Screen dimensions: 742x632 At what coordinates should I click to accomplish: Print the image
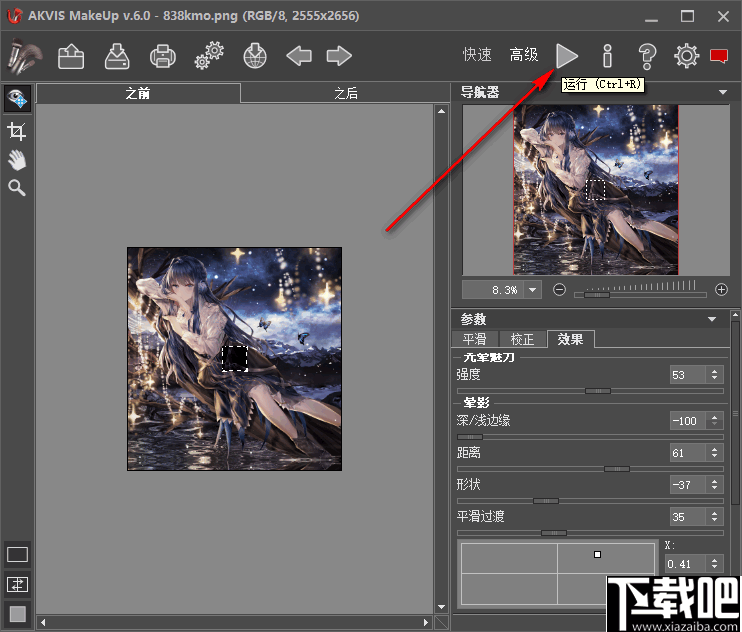[x=163, y=56]
